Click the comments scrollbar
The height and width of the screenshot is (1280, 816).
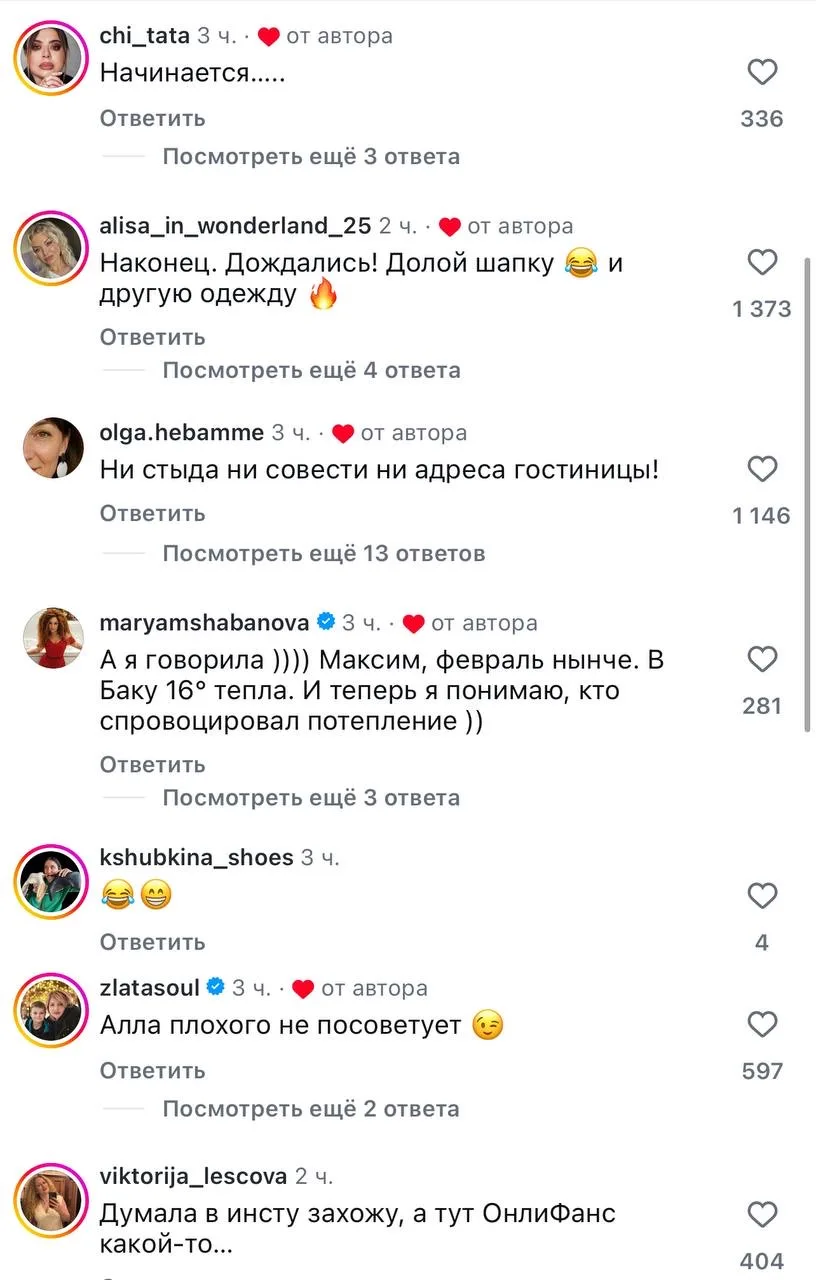click(x=808, y=495)
